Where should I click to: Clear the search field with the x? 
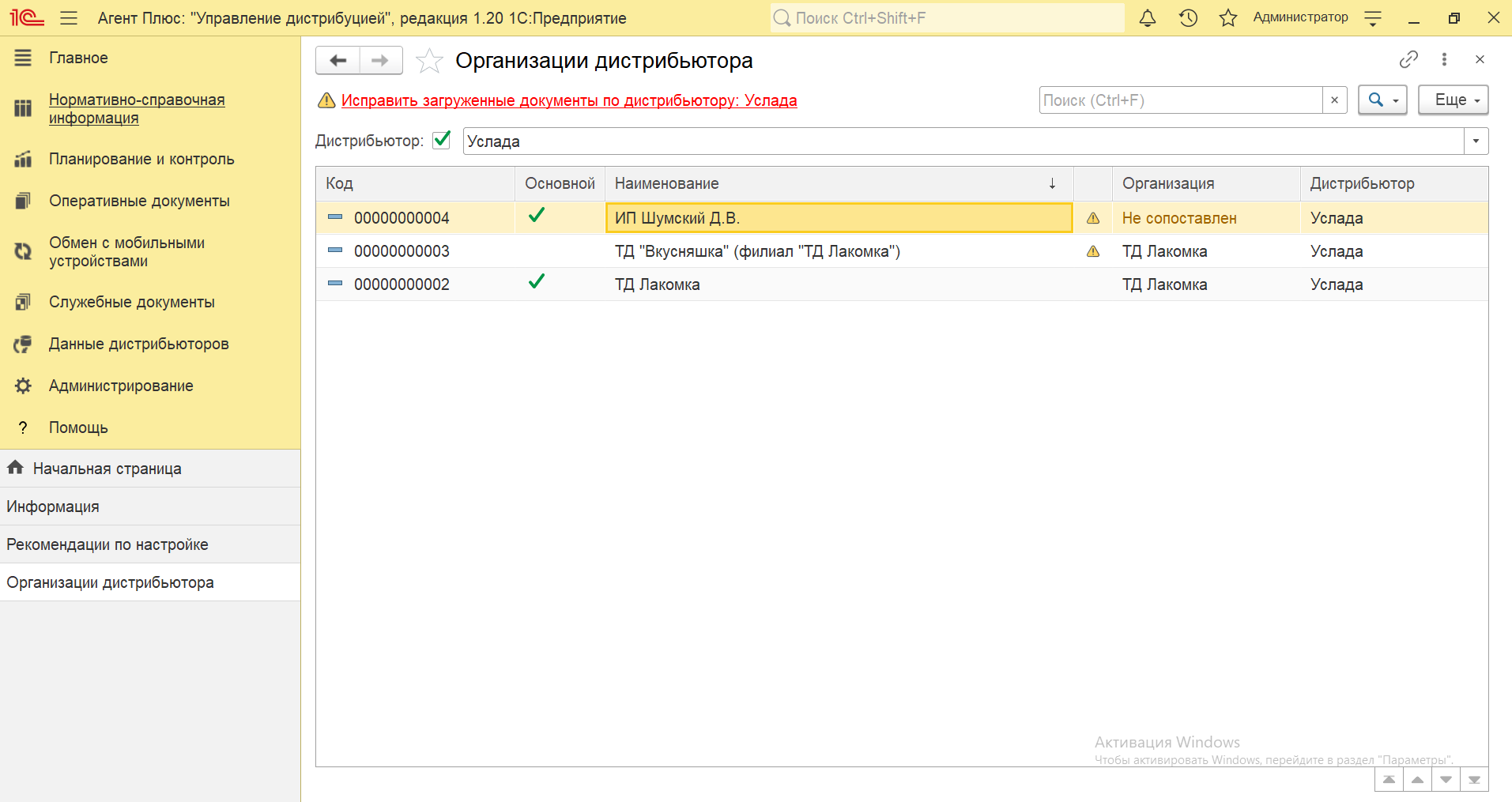pos(1334,100)
